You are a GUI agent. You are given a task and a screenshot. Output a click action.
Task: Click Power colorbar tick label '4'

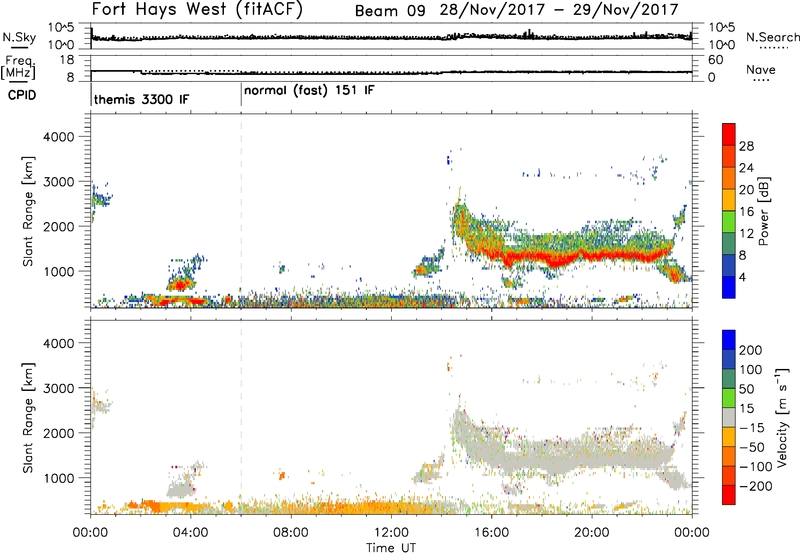coord(742,278)
